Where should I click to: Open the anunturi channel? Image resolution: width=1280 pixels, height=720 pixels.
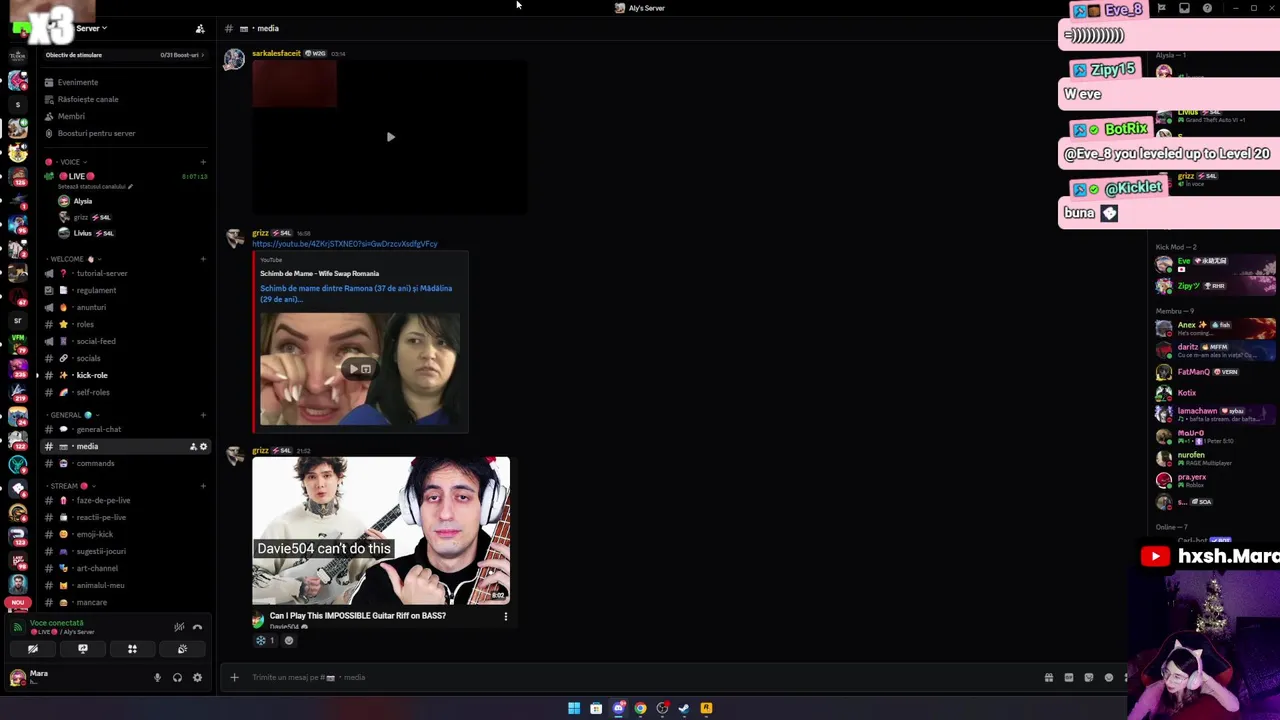pyautogui.click(x=91, y=307)
